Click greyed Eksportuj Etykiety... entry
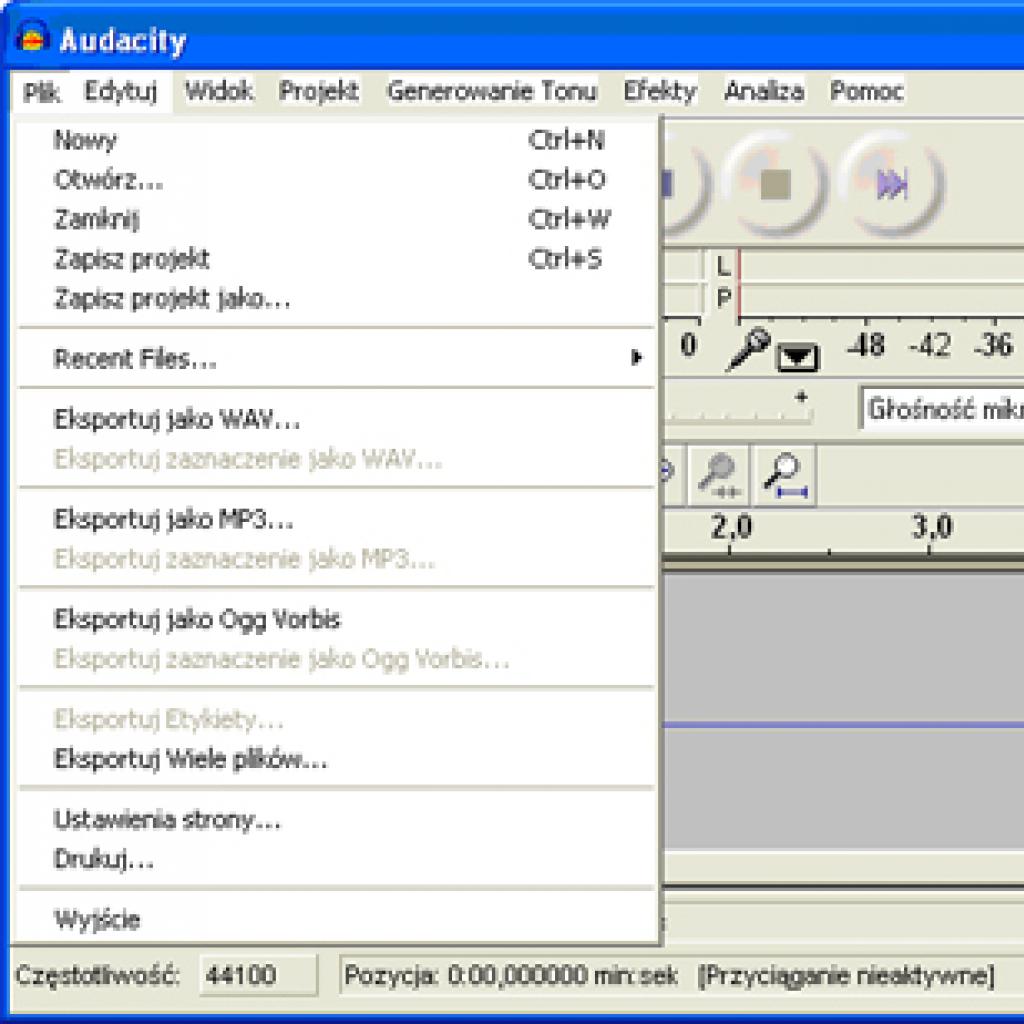This screenshot has width=1024, height=1024. point(336,720)
